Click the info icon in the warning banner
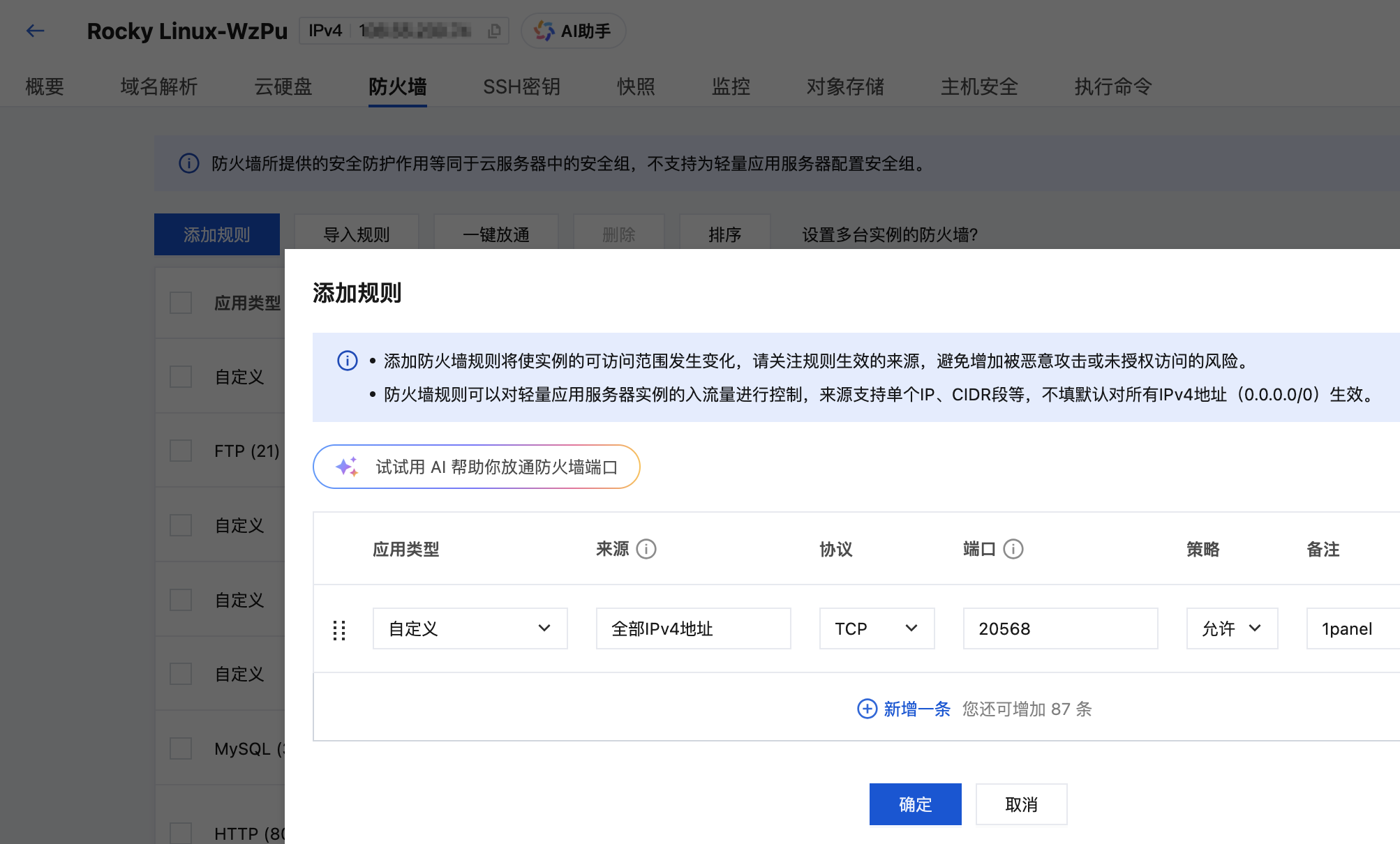This screenshot has width=1400, height=844. click(188, 164)
